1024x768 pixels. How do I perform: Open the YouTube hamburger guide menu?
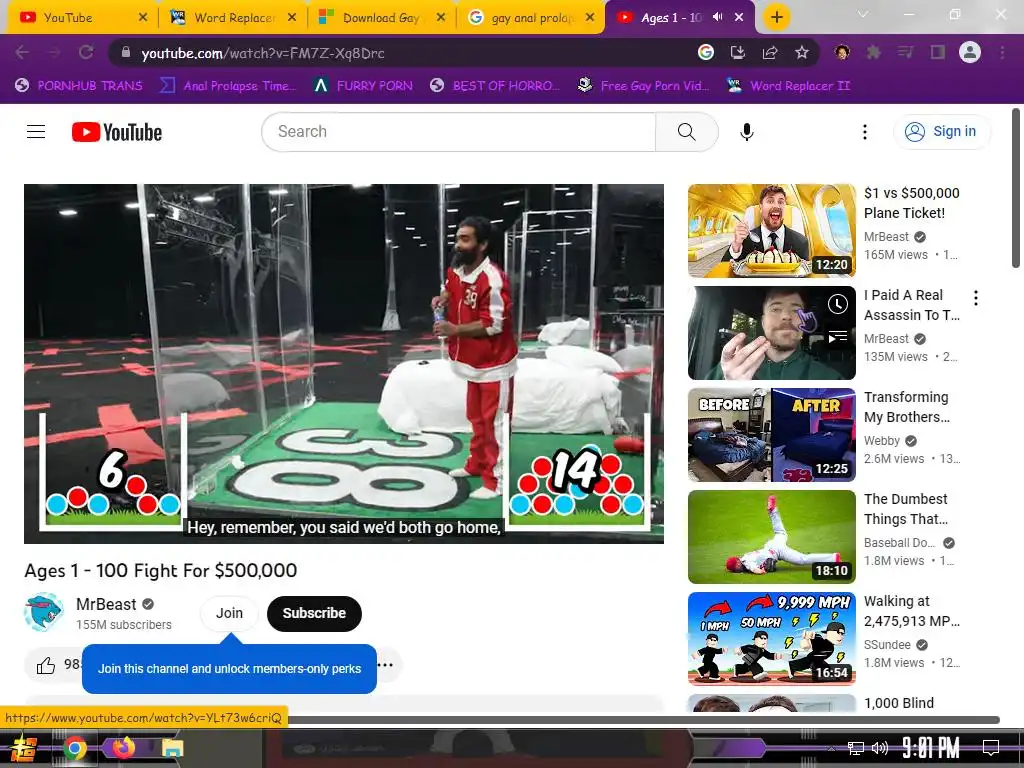coord(36,132)
